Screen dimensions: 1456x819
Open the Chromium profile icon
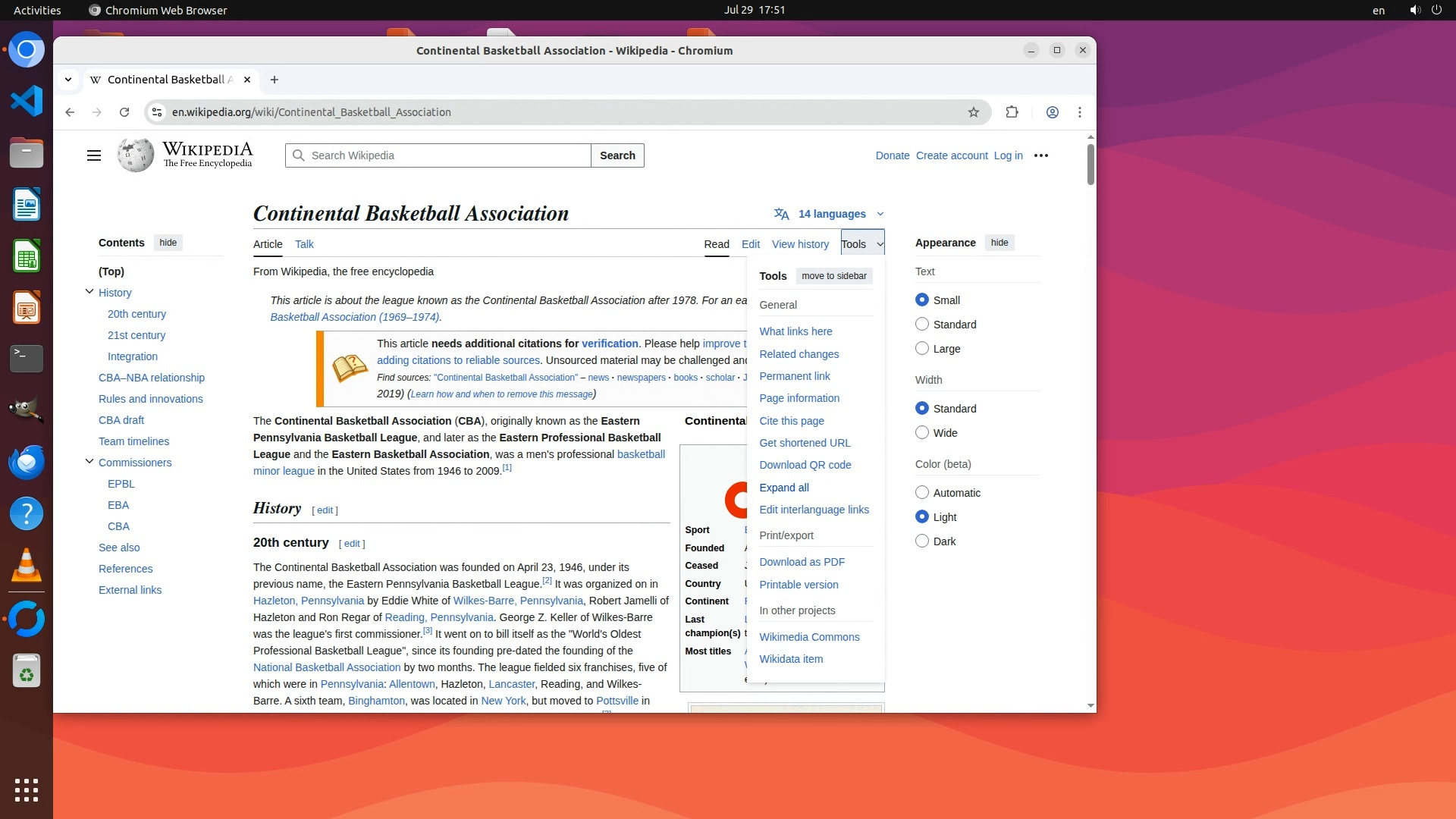pos(1053,112)
